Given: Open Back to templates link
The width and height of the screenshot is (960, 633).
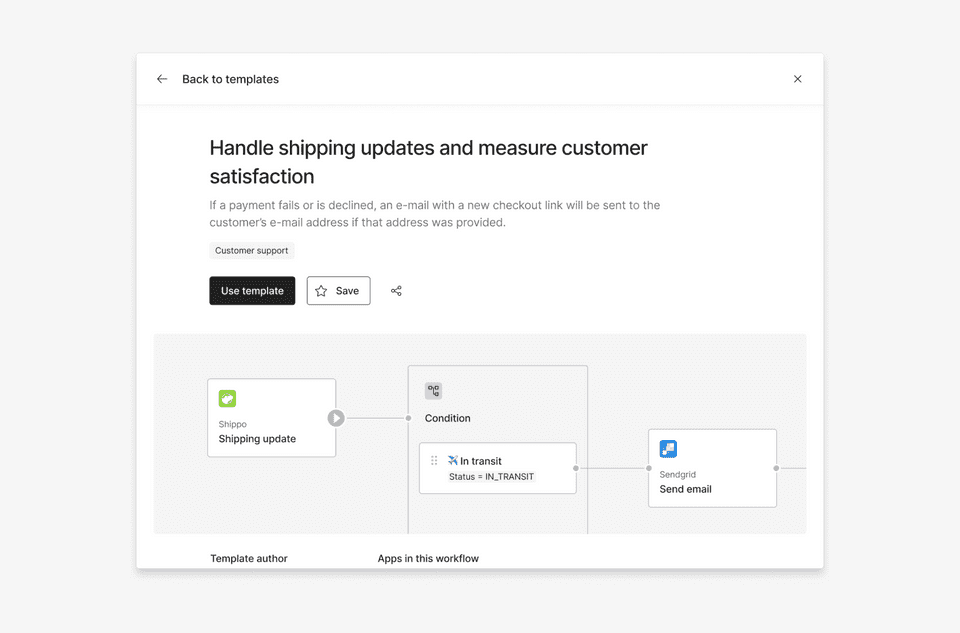Looking at the screenshot, I should point(230,79).
